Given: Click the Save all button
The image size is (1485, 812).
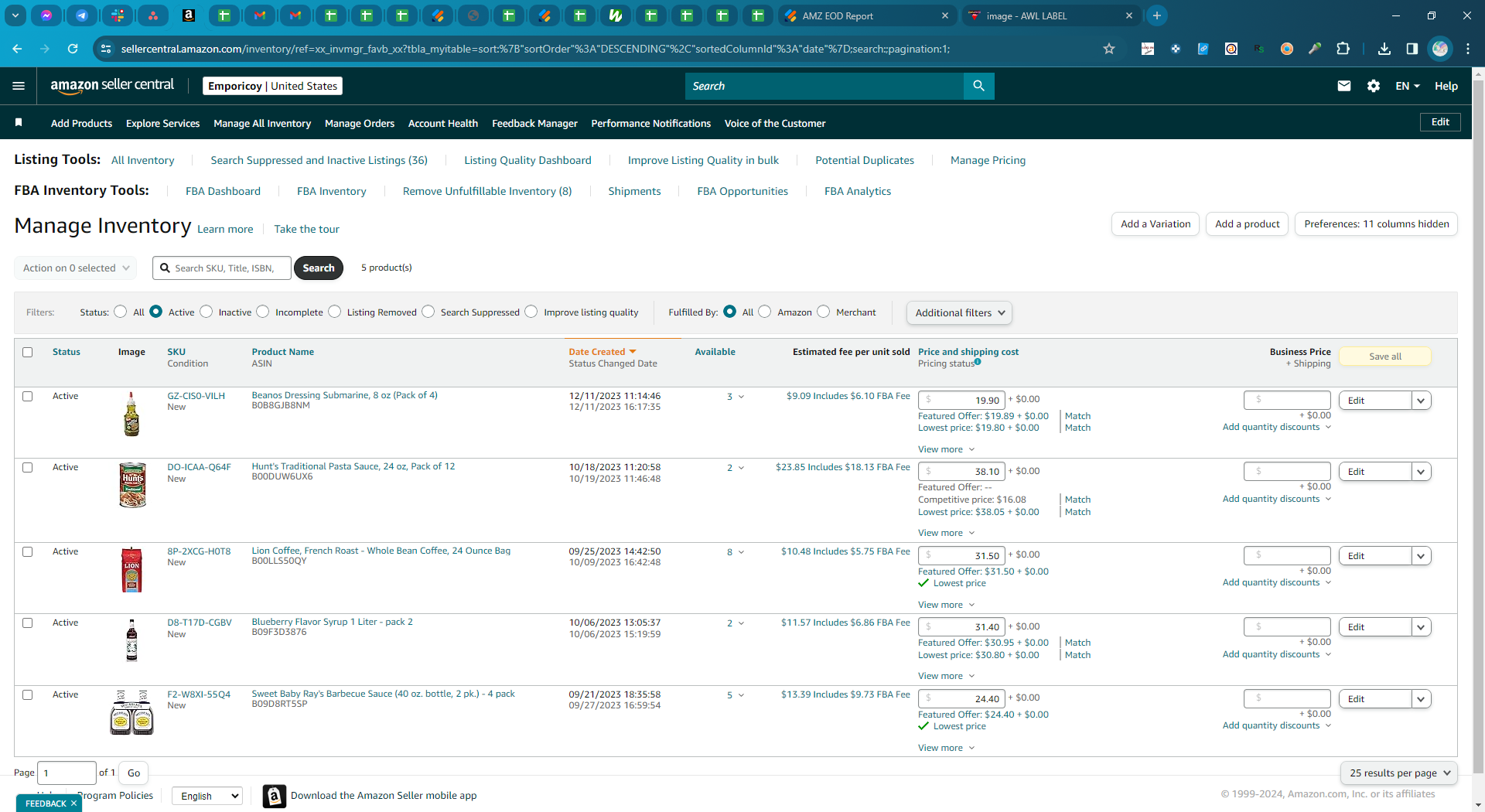Looking at the screenshot, I should click(x=1384, y=357).
